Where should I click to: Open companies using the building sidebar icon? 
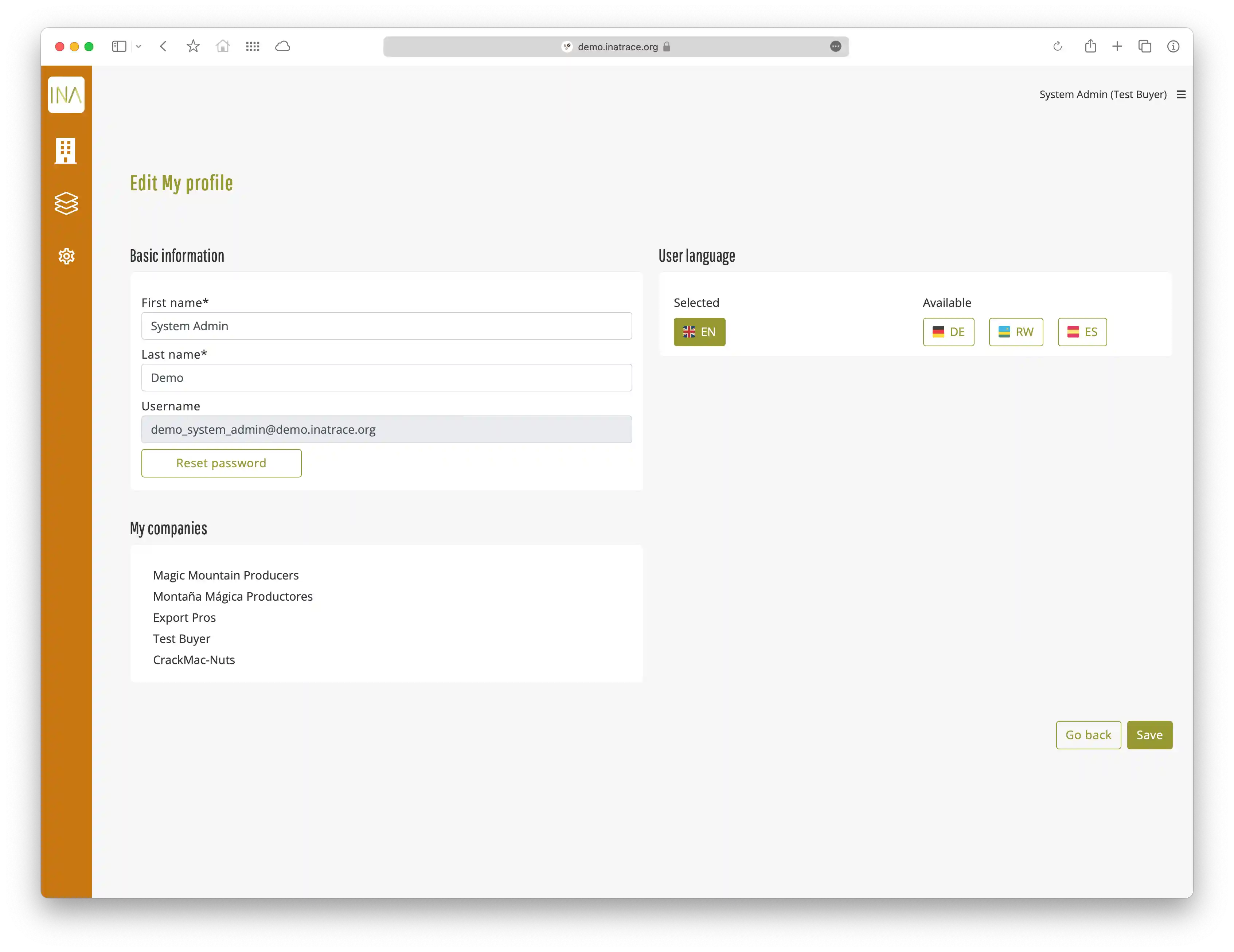(x=66, y=150)
